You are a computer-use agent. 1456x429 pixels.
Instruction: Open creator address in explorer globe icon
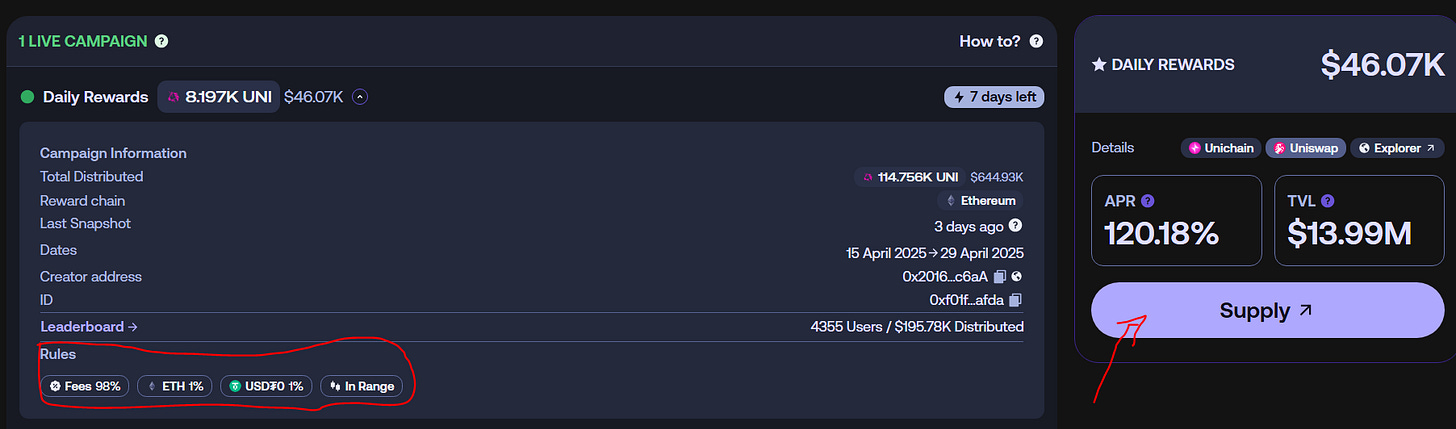[1016, 276]
